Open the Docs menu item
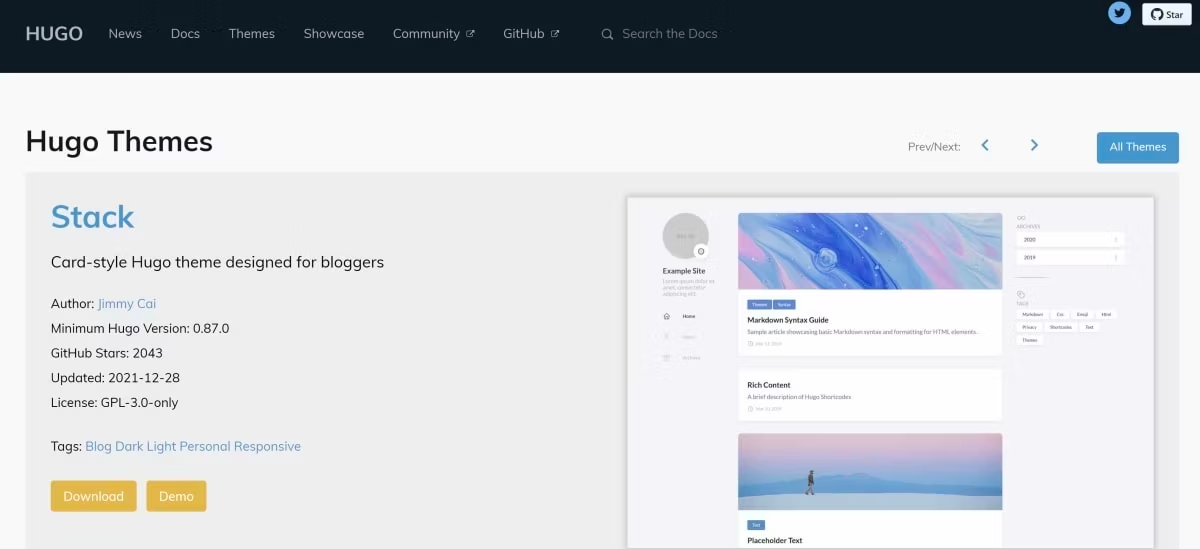1200x549 pixels. click(185, 33)
